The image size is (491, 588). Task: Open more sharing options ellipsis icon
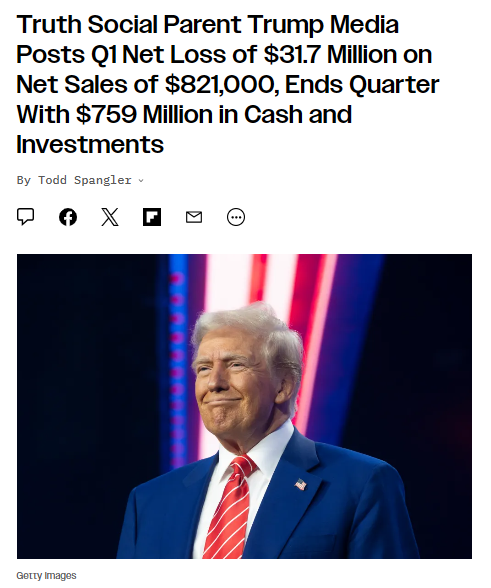[236, 217]
